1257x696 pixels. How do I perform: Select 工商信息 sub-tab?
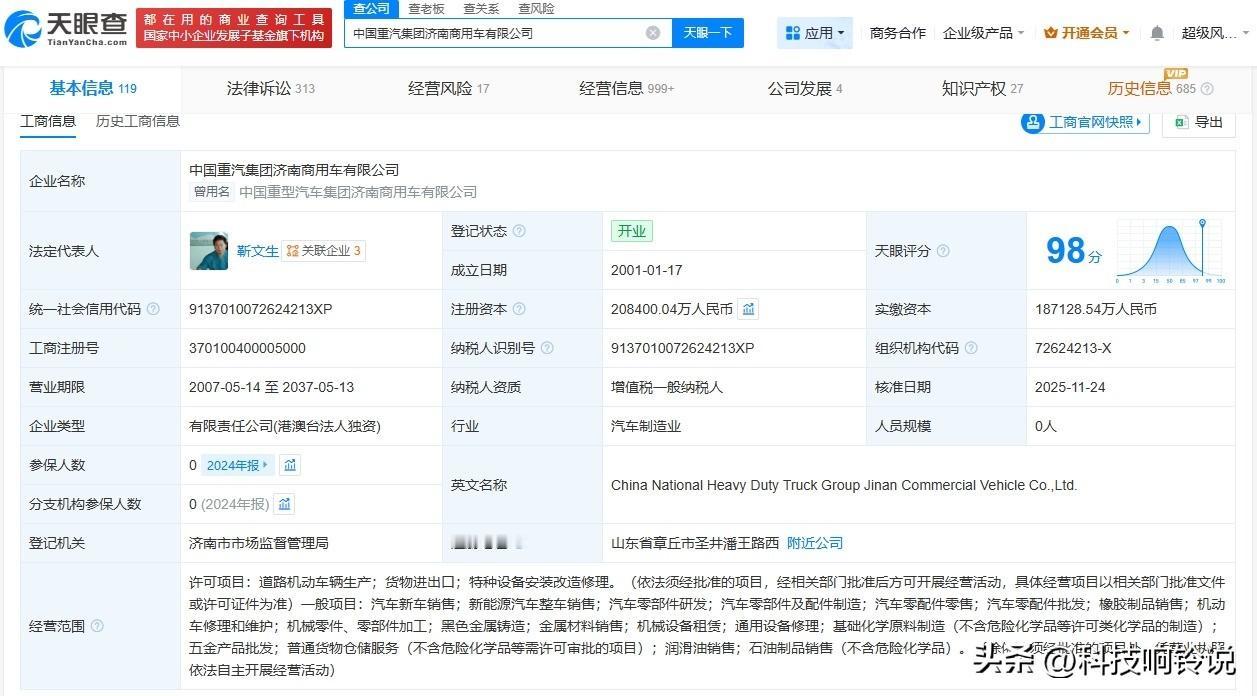point(48,121)
